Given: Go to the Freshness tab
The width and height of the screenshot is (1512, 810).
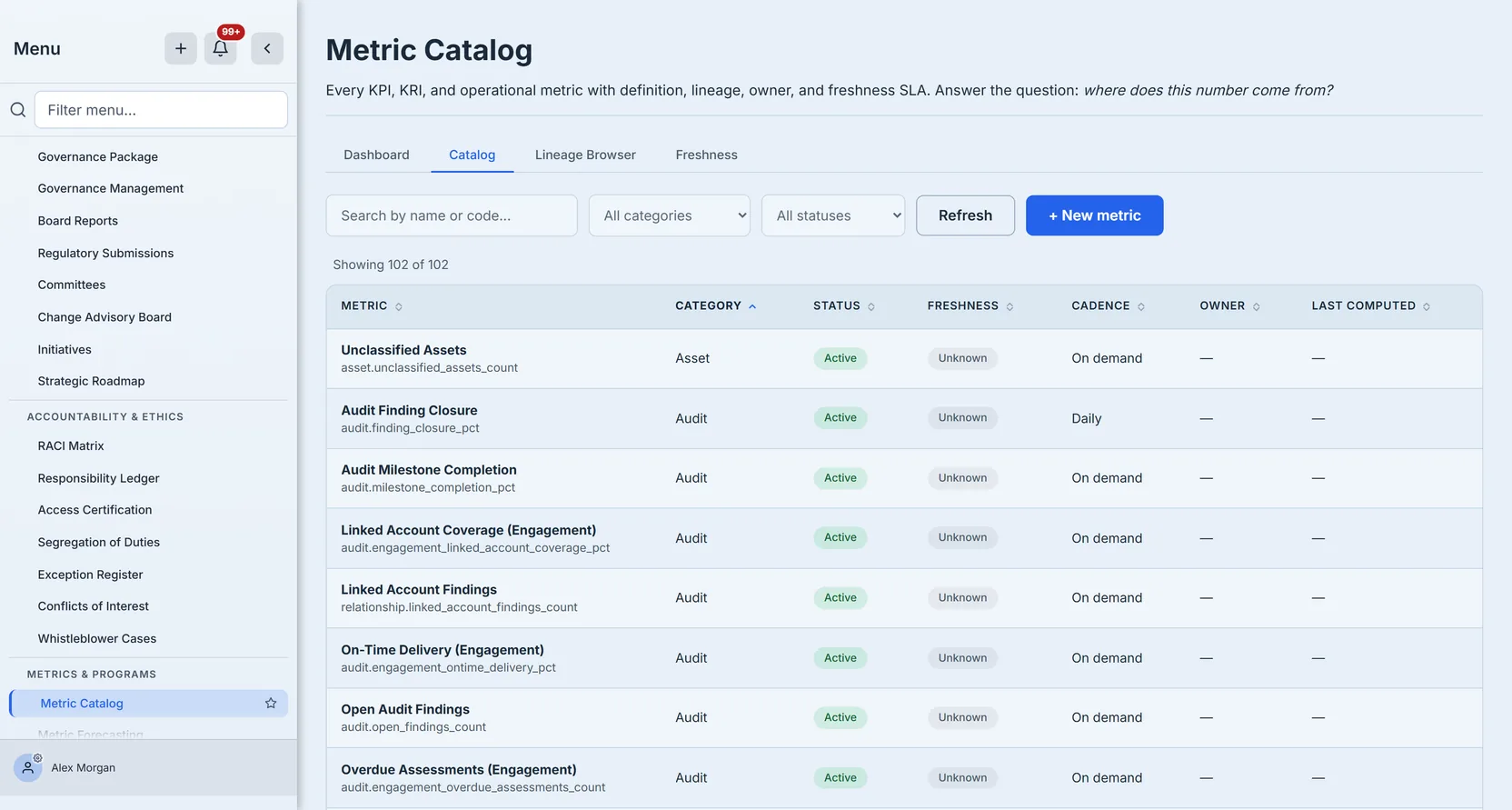Looking at the screenshot, I should pyautogui.click(x=707, y=155).
